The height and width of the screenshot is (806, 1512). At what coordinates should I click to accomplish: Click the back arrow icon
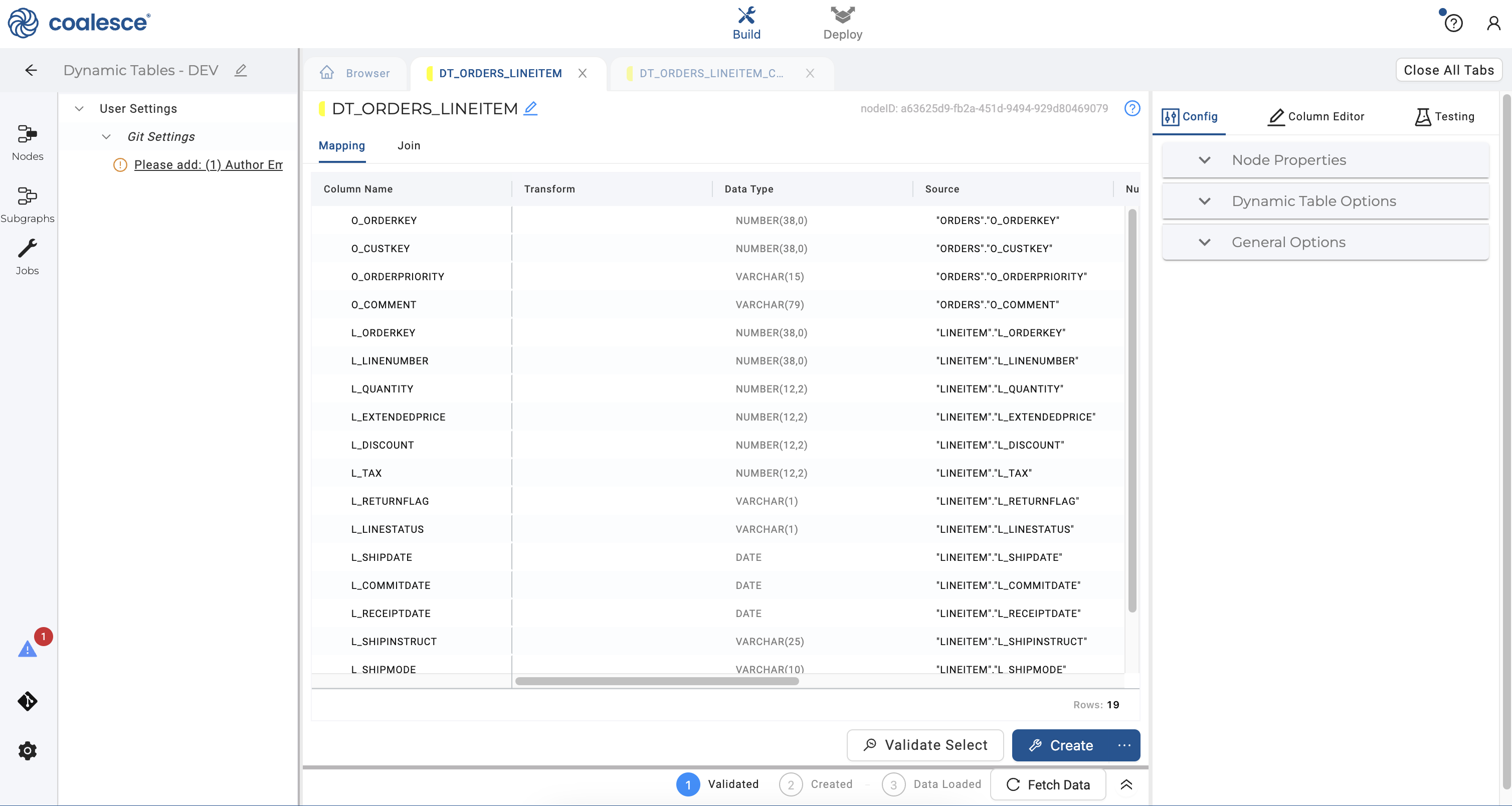point(31,71)
